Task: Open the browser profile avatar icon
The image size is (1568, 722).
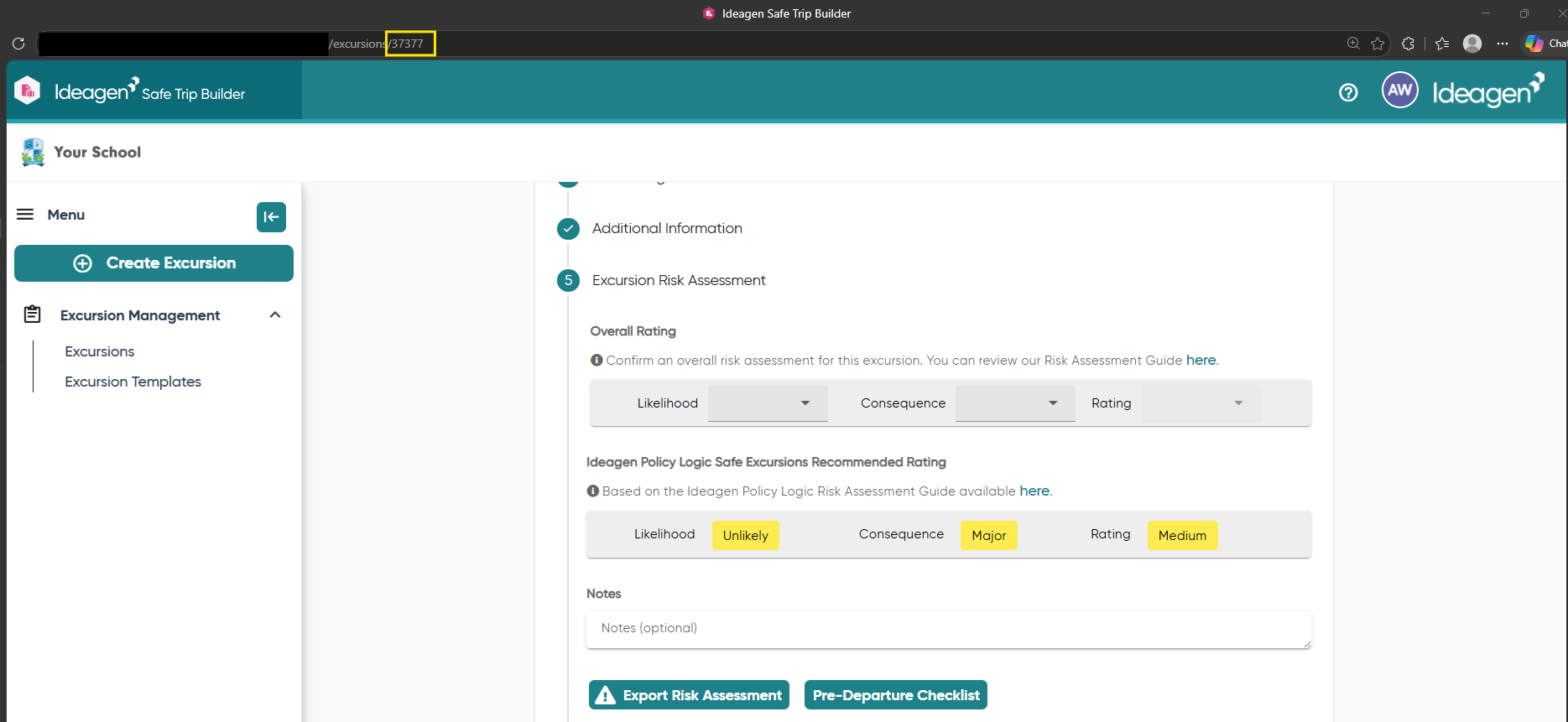Action: [x=1472, y=44]
